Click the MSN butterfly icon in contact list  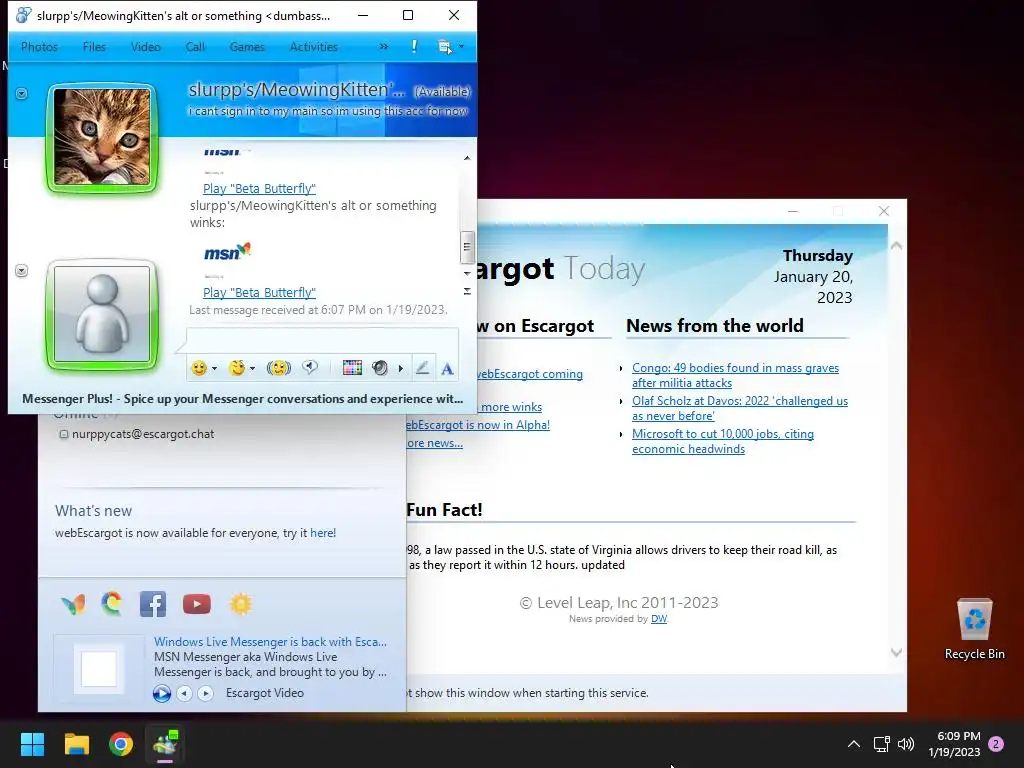[73, 604]
